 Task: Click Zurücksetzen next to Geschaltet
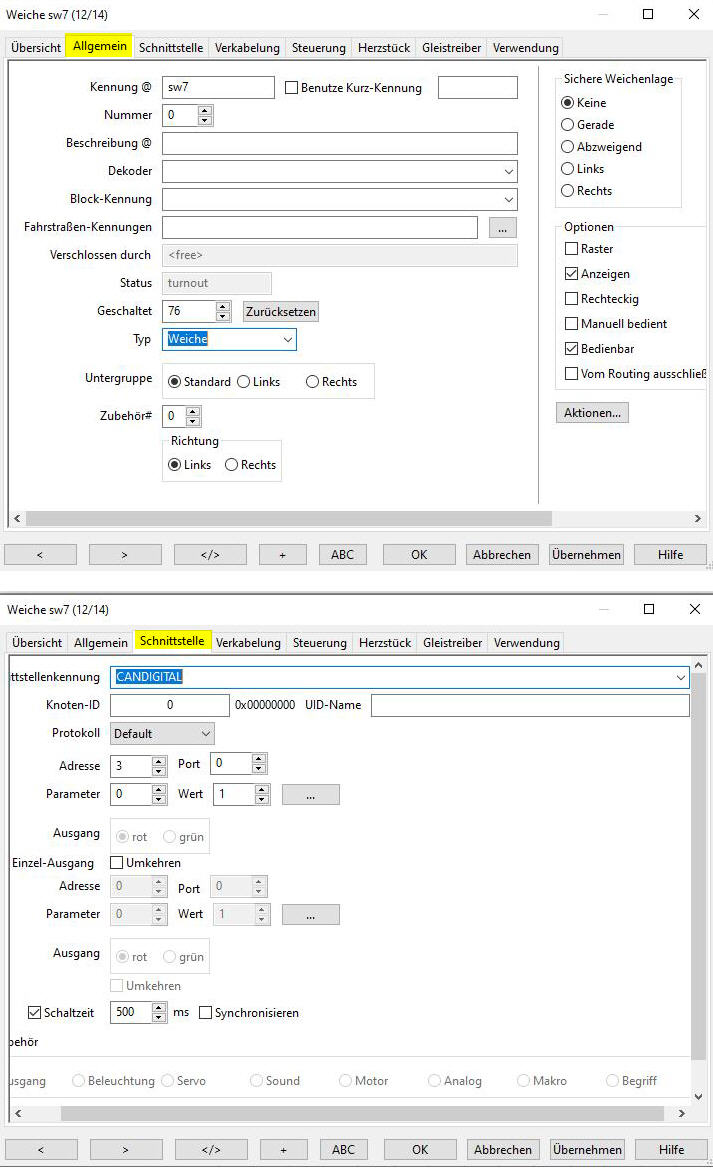coord(281,312)
